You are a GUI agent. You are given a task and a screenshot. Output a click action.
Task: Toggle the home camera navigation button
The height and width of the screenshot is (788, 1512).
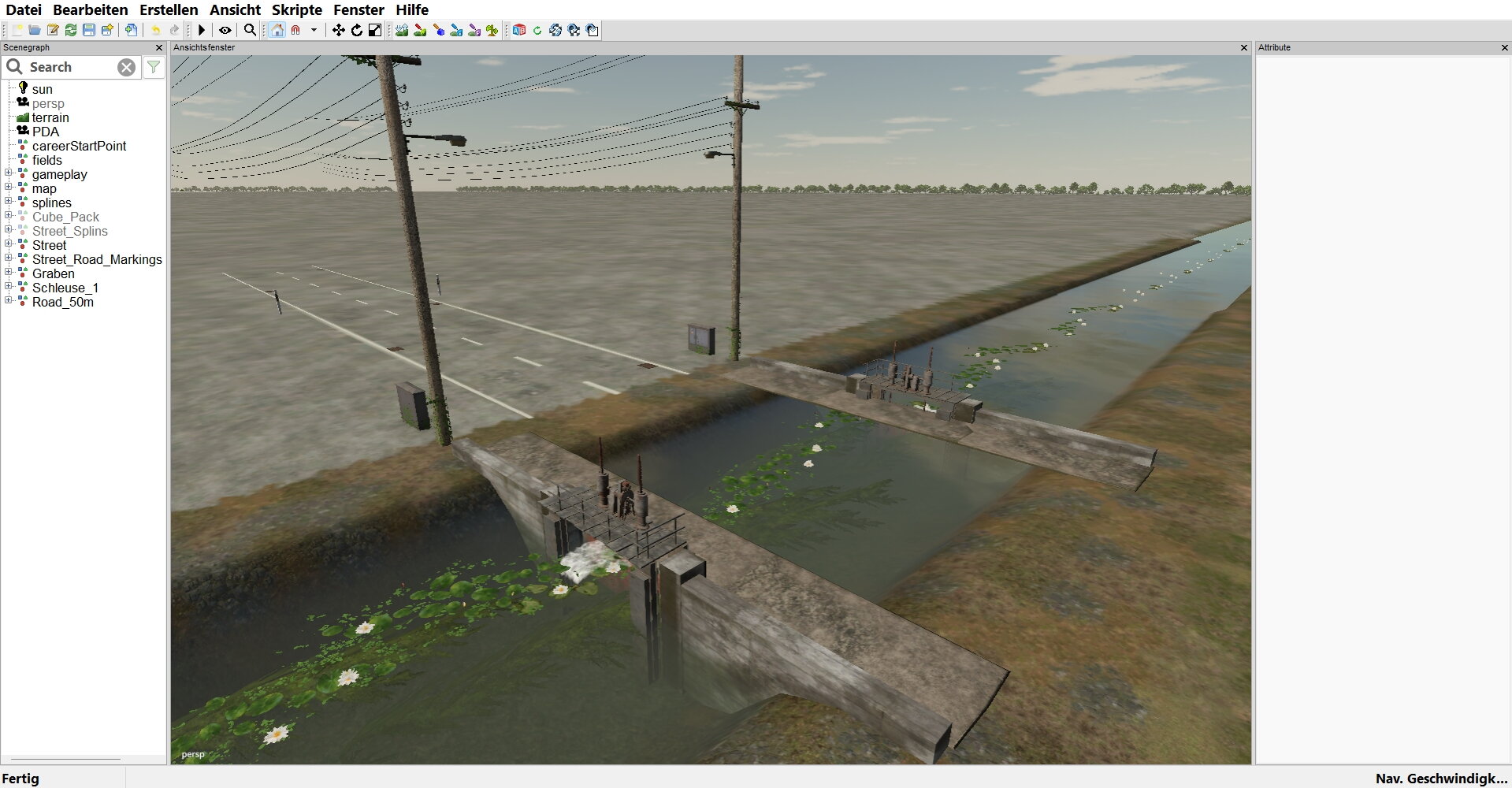coord(277,30)
